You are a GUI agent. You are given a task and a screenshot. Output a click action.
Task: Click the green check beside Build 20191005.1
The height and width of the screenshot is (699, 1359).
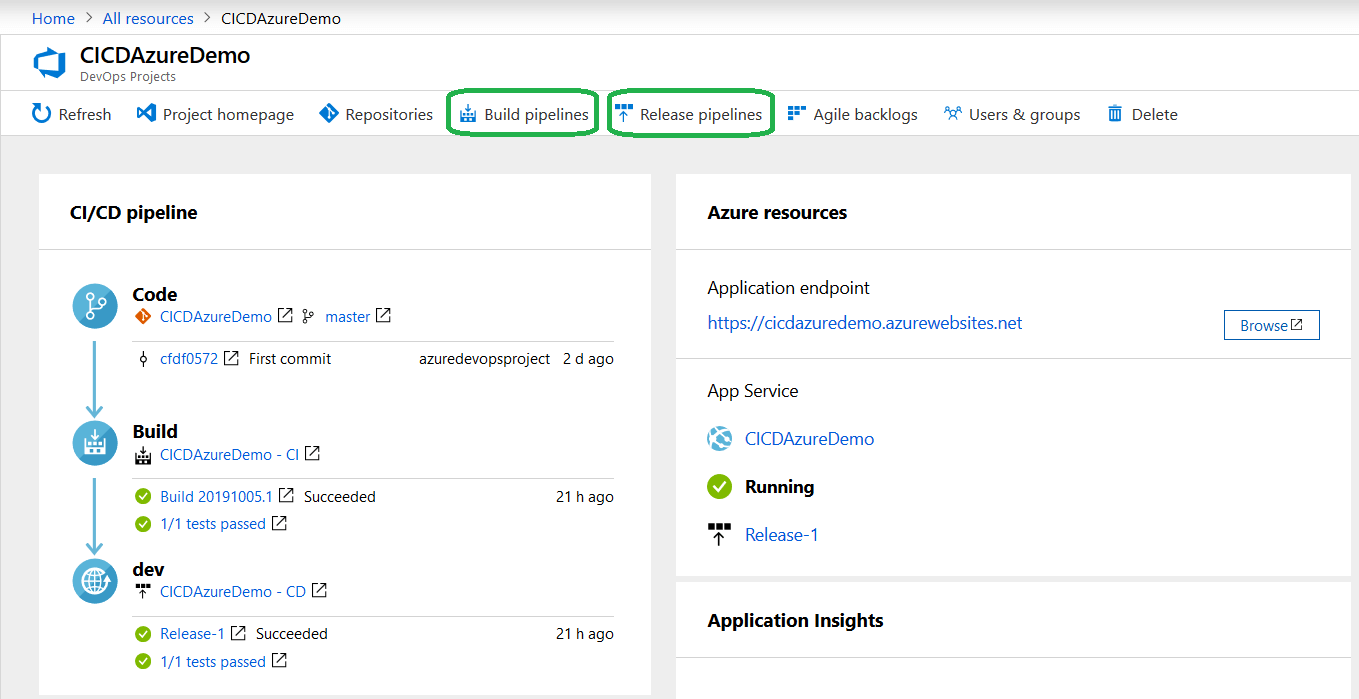pyautogui.click(x=143, y=496)
